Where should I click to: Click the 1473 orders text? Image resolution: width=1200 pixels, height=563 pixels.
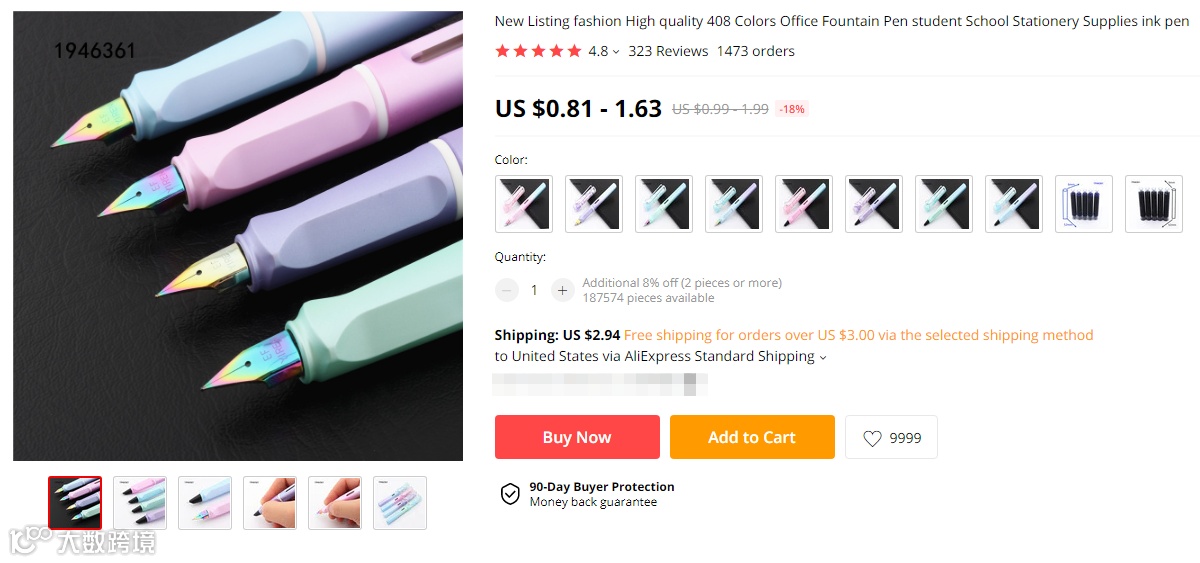pyautogui.click(x=755, y=51)
